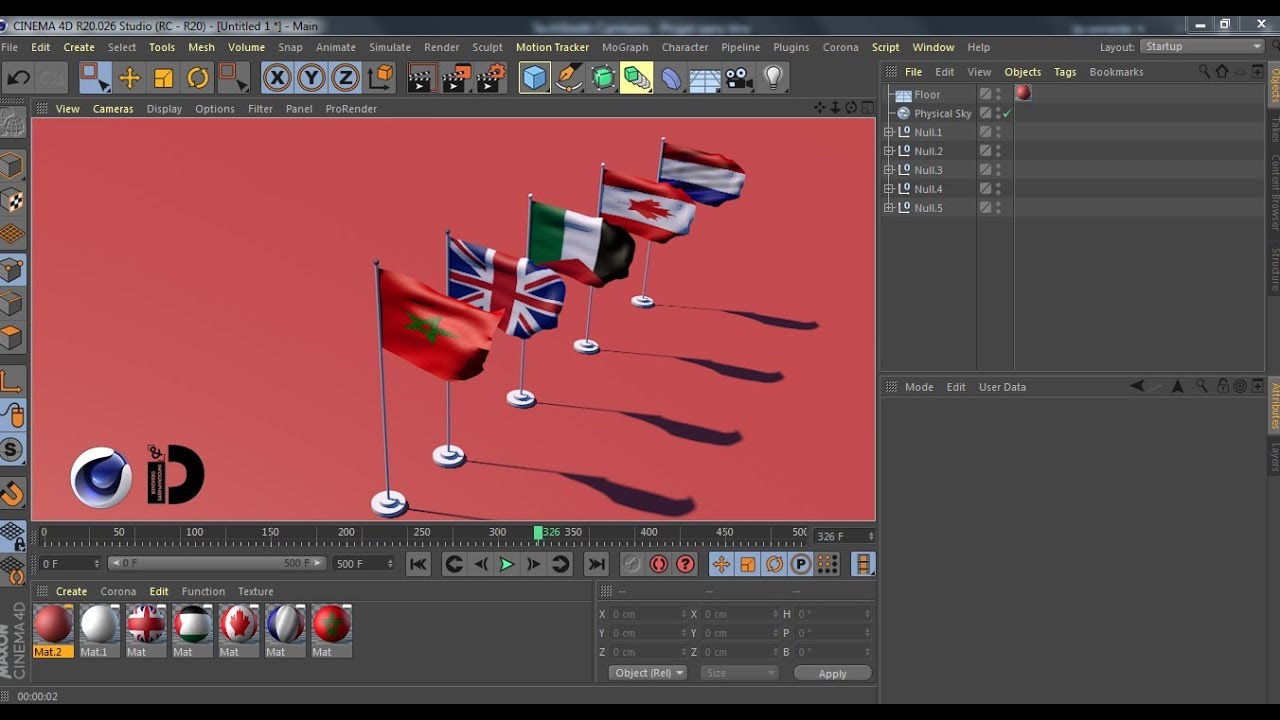
Task: Select the spline Pen tool
Action: click(x=569, y=77)
